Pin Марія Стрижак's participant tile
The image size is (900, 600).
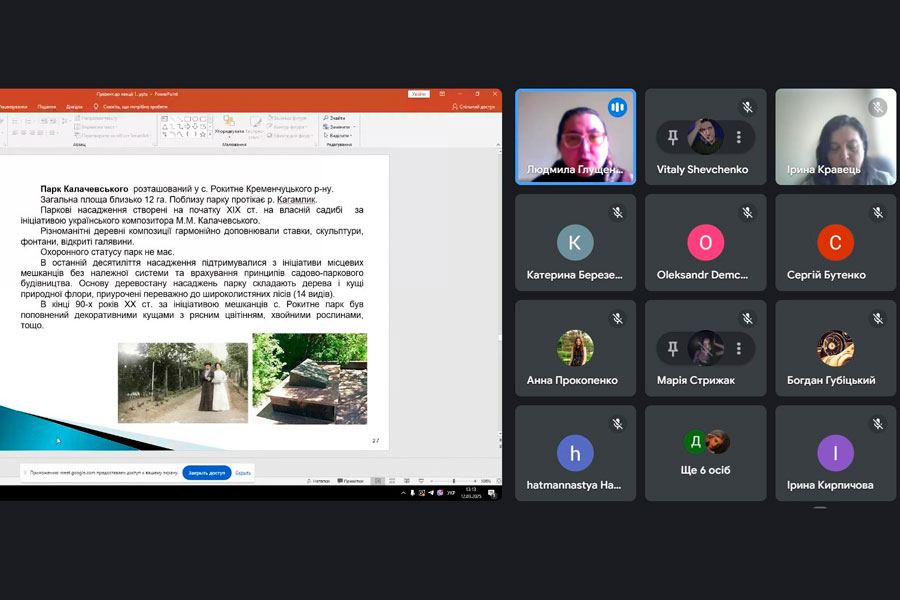[x=673, y=348]
